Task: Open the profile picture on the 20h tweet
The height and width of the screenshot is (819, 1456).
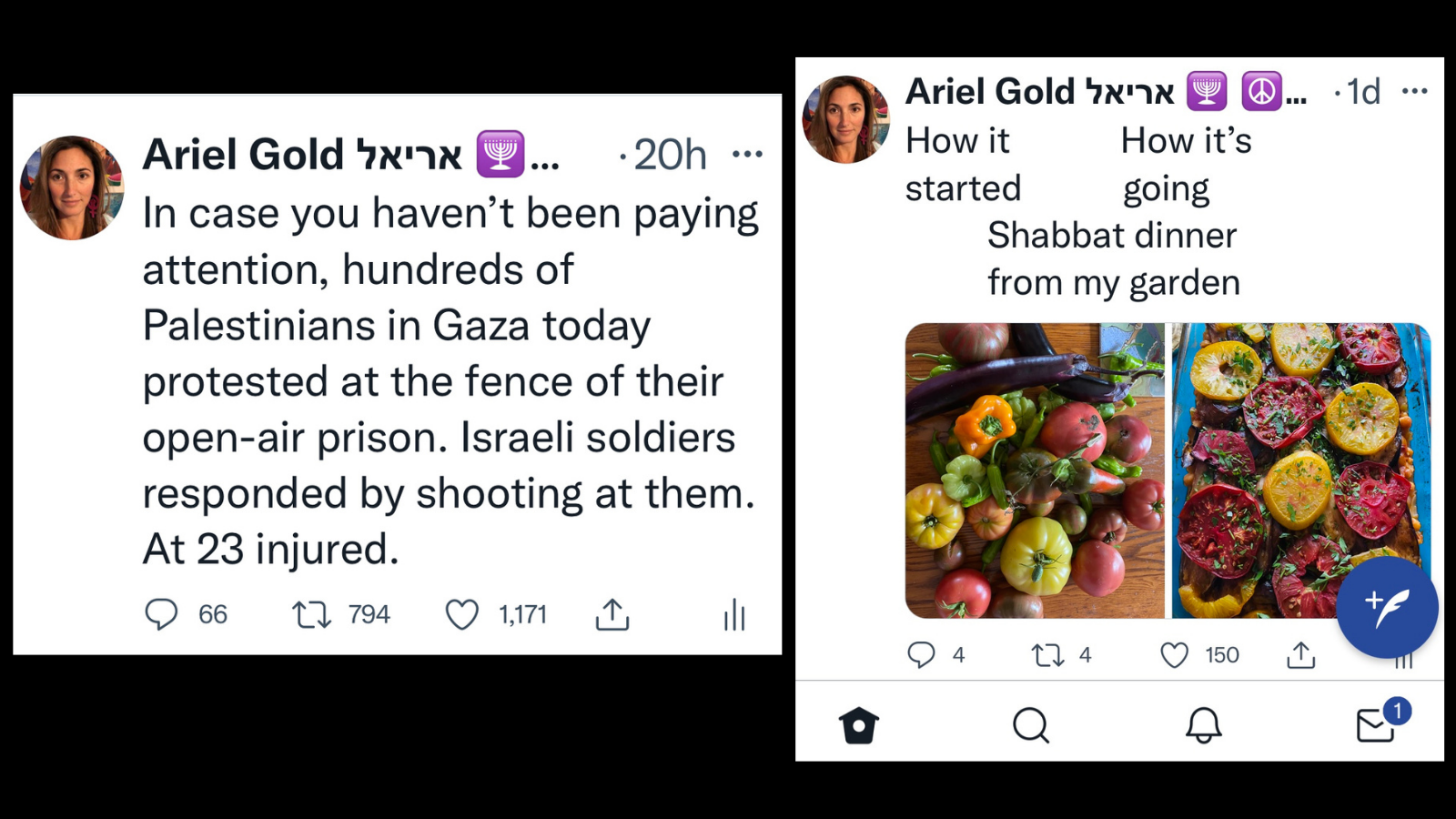Action: pyautogui.click(x=72, y=187)
